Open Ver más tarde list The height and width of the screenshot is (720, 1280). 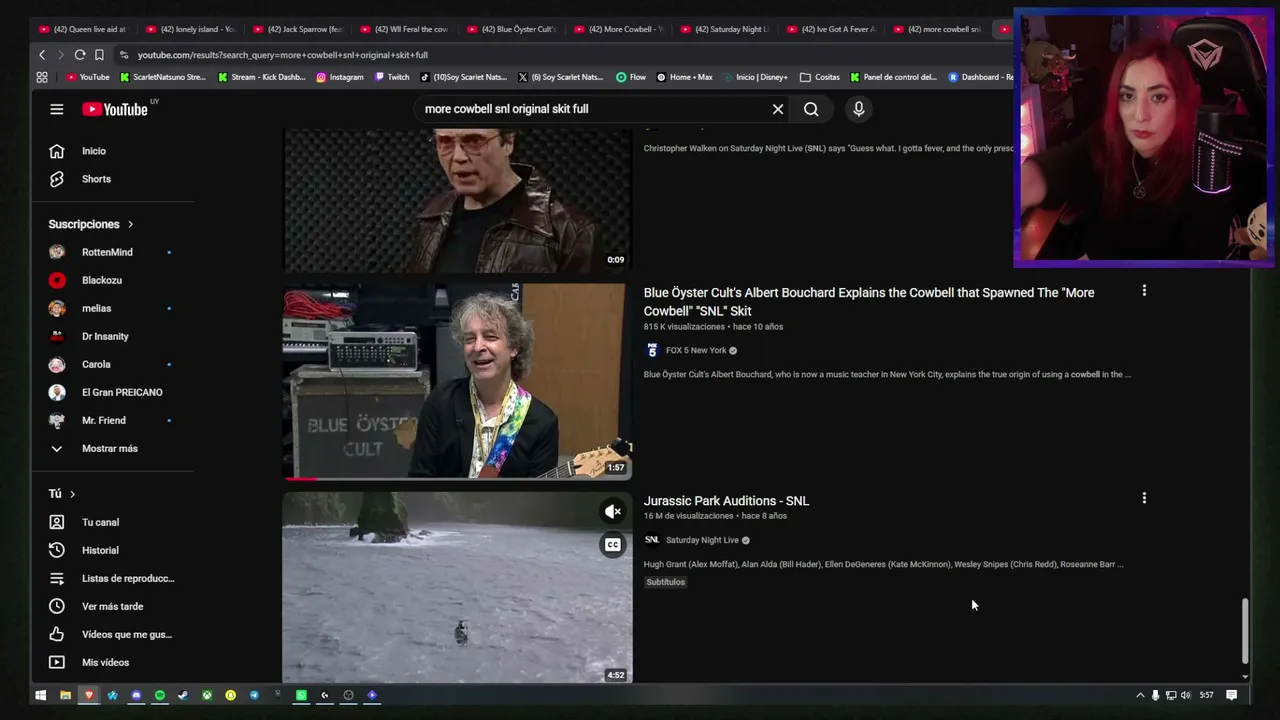pyautogui.click(x=112, y=606)
